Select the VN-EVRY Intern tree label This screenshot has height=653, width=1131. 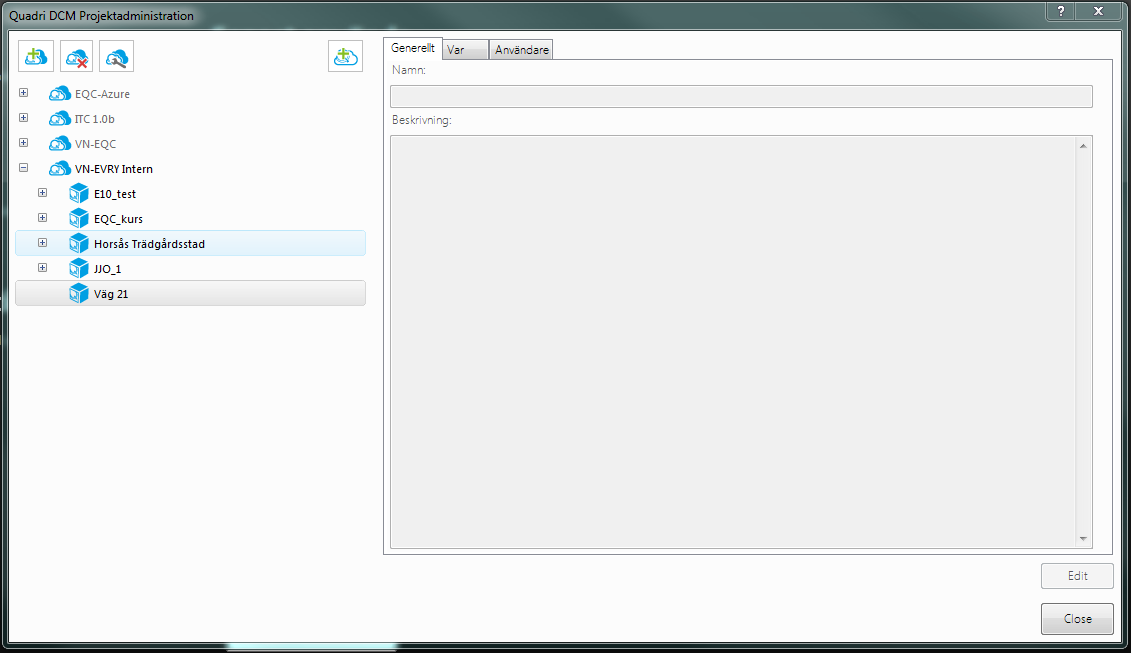(114, 169)
